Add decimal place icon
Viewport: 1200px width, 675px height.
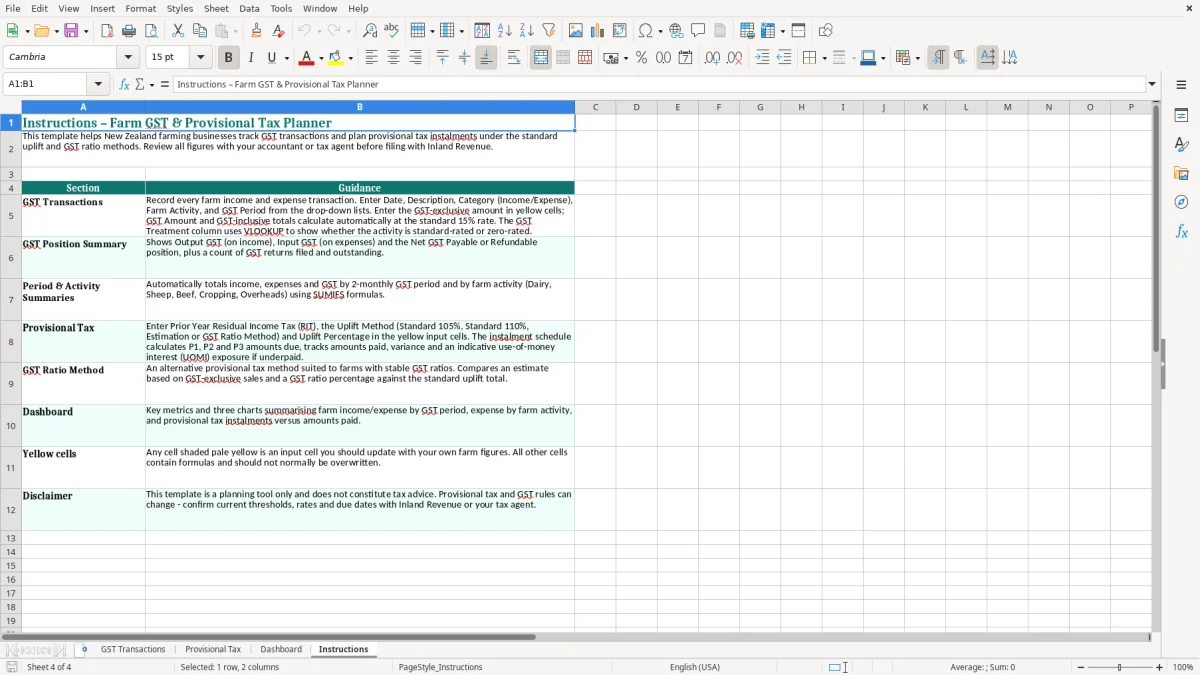pyautogui.click(x=712, y=58)
